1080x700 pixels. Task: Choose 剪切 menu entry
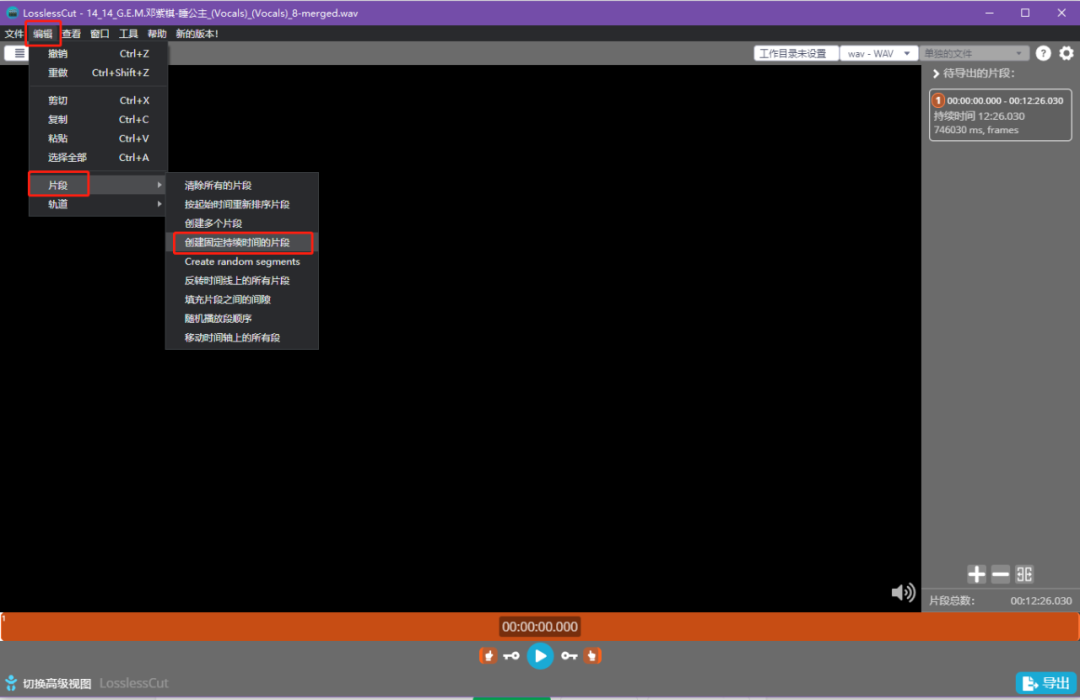98,101
